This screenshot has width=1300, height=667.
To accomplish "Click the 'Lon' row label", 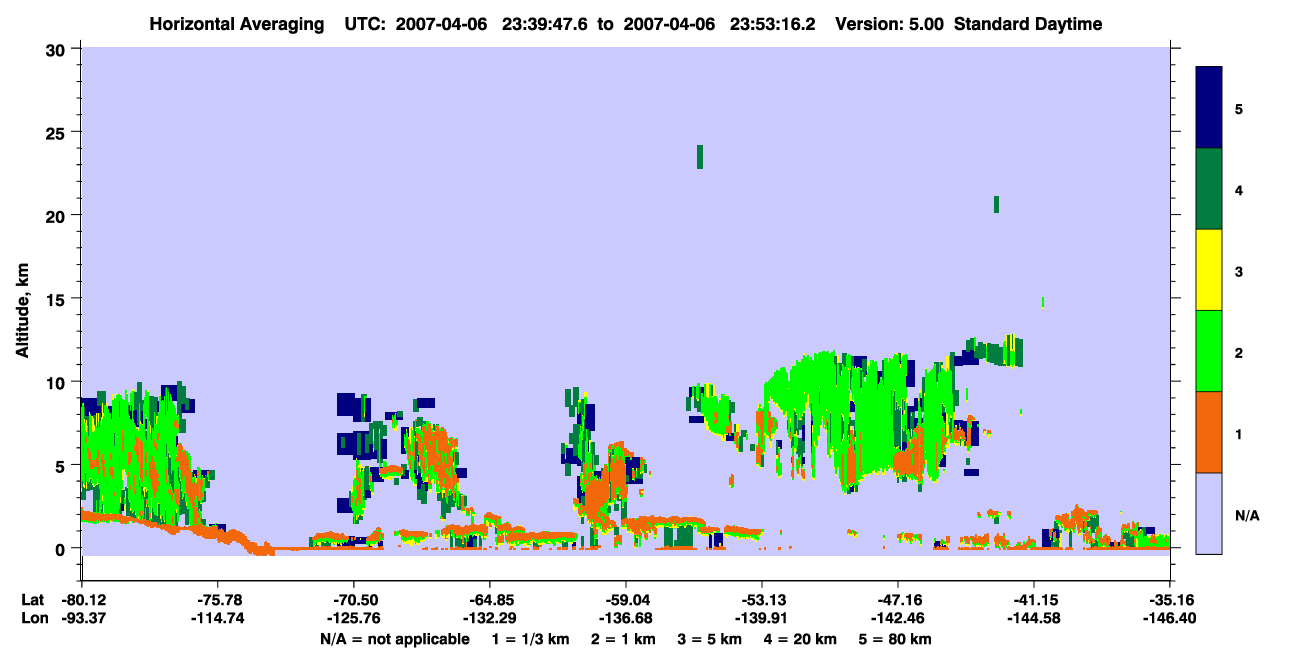I will [33, 619].
